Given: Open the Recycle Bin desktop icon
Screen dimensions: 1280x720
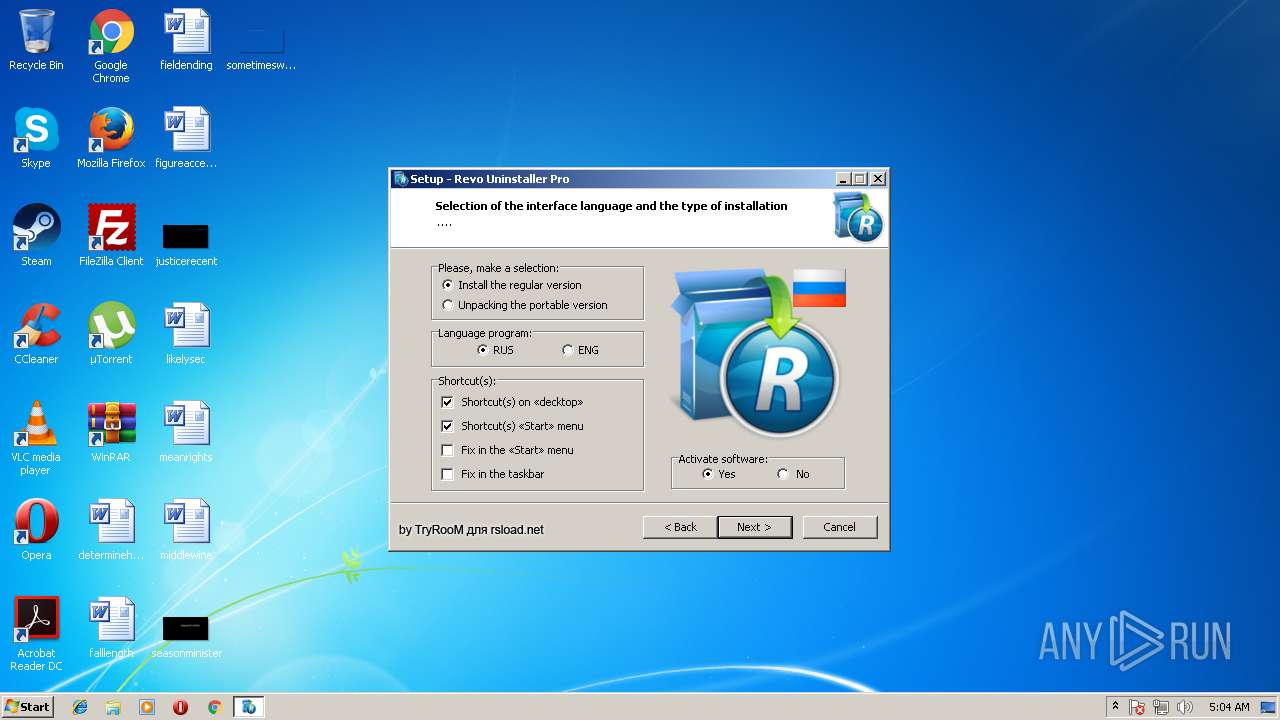Looking at the screenshot, I should 36,40.
